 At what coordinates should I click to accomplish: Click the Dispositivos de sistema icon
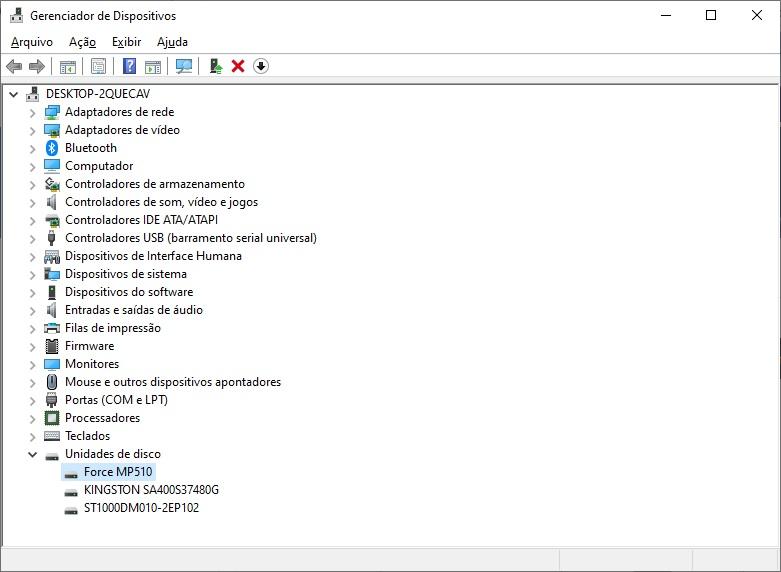52,274
